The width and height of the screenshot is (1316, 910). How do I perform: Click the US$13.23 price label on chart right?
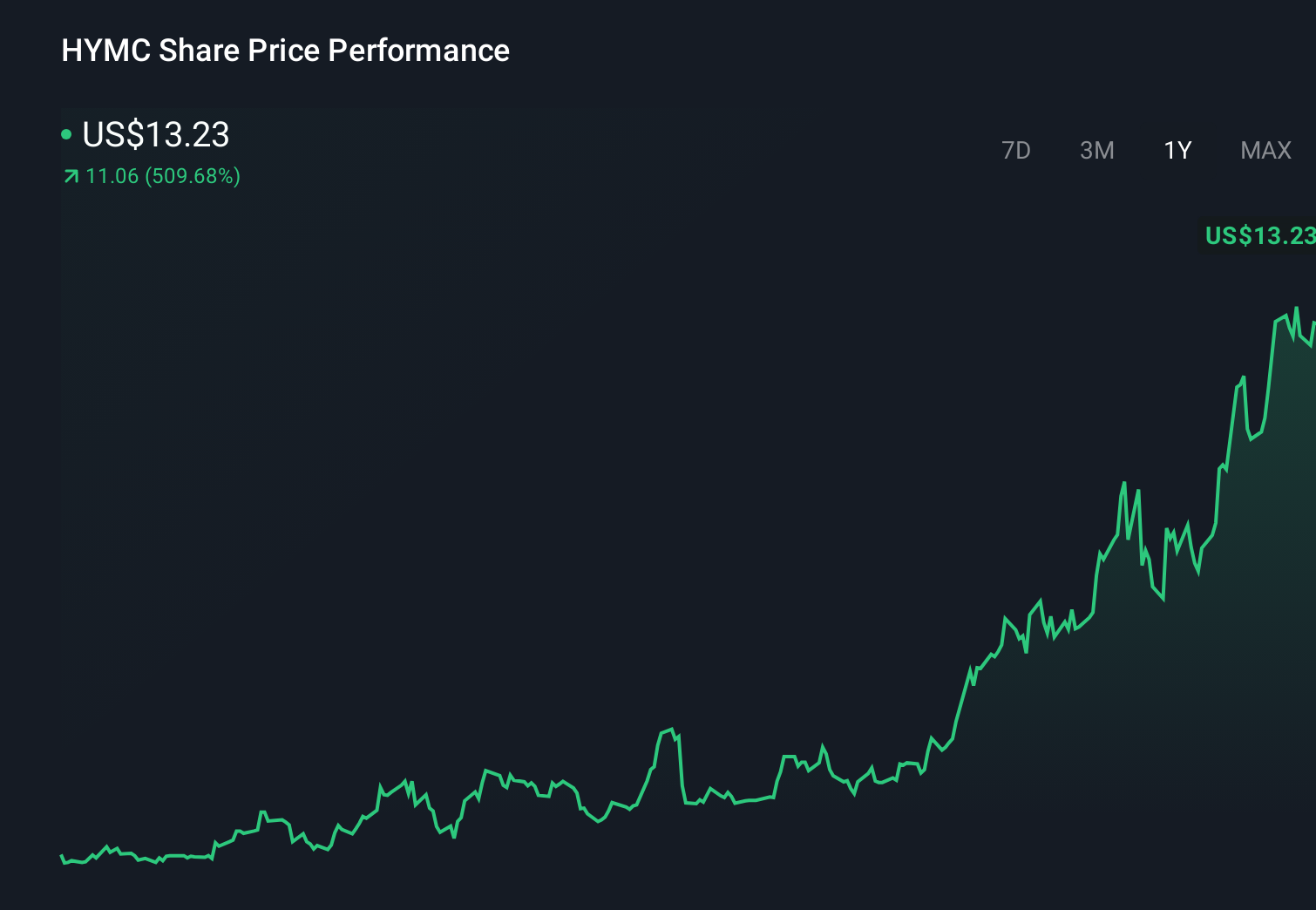point(1258,235)
